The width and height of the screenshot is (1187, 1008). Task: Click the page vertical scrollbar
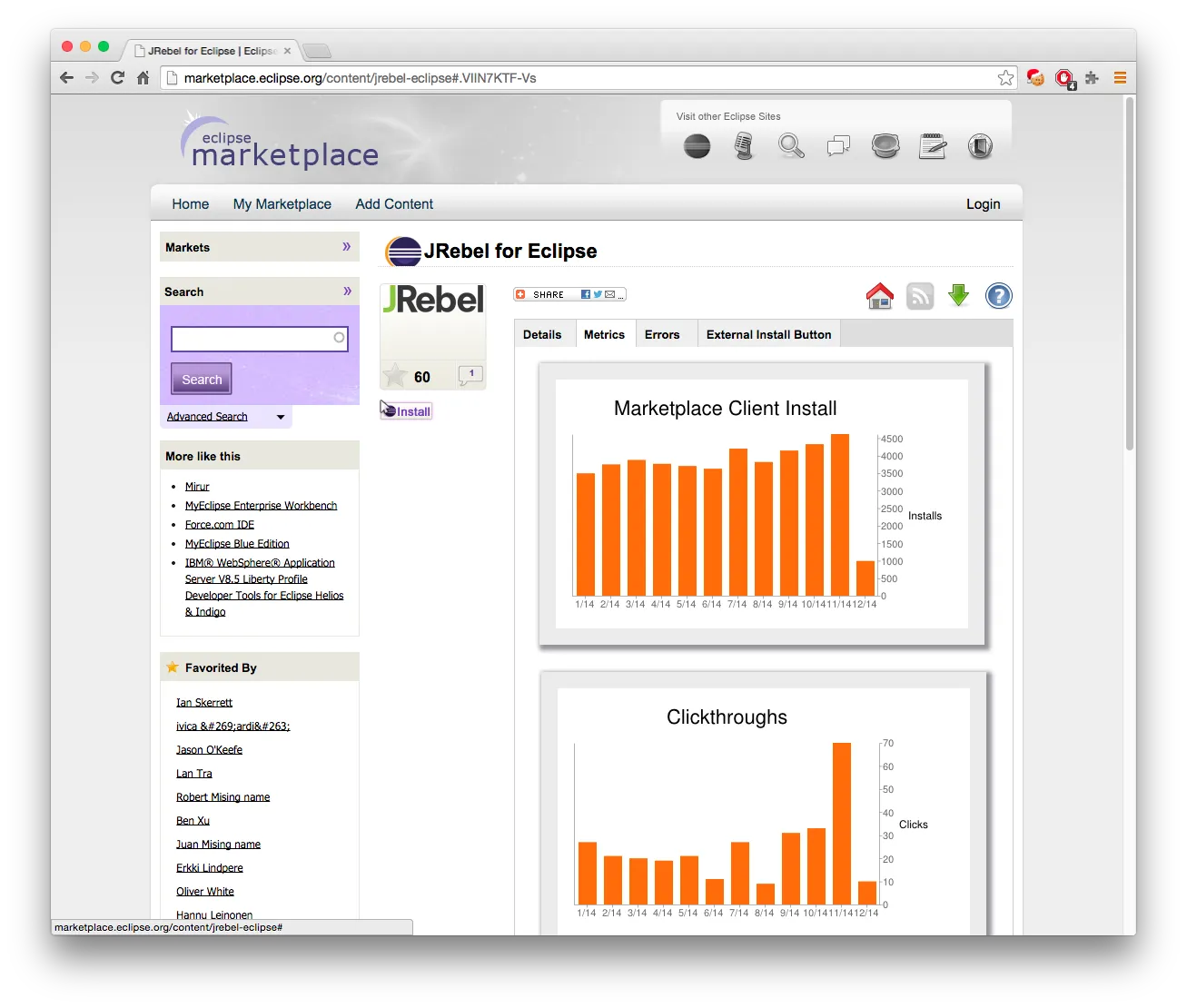click(1130, 272)
